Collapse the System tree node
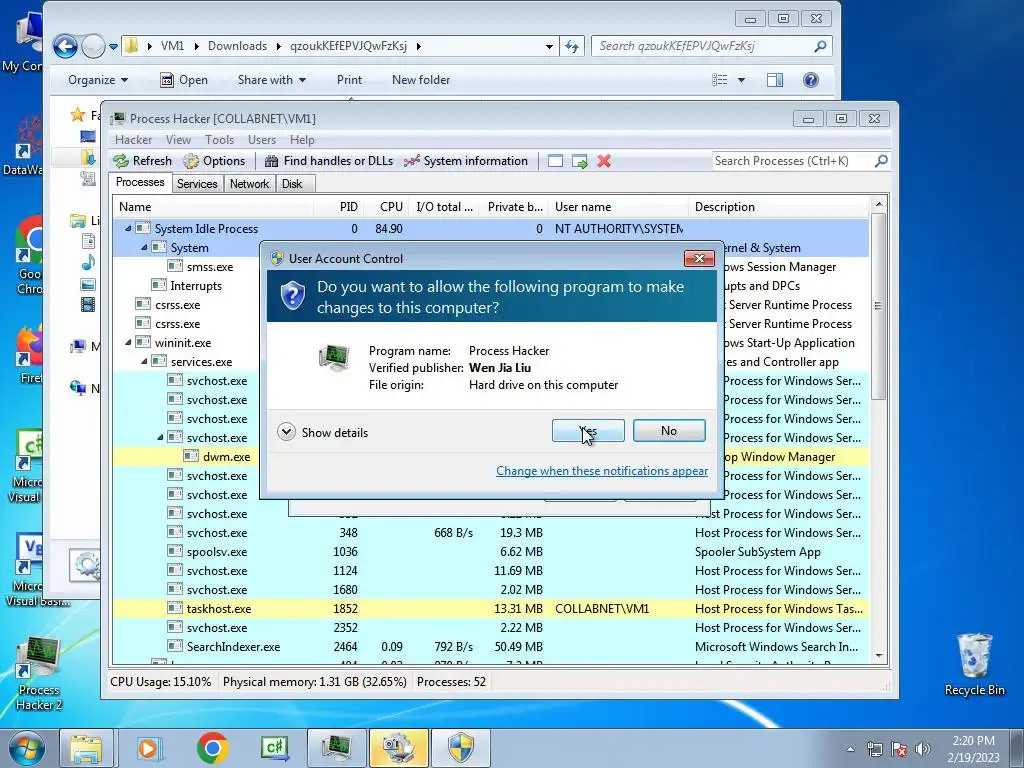1024x768 pixels. pos(144,248)
